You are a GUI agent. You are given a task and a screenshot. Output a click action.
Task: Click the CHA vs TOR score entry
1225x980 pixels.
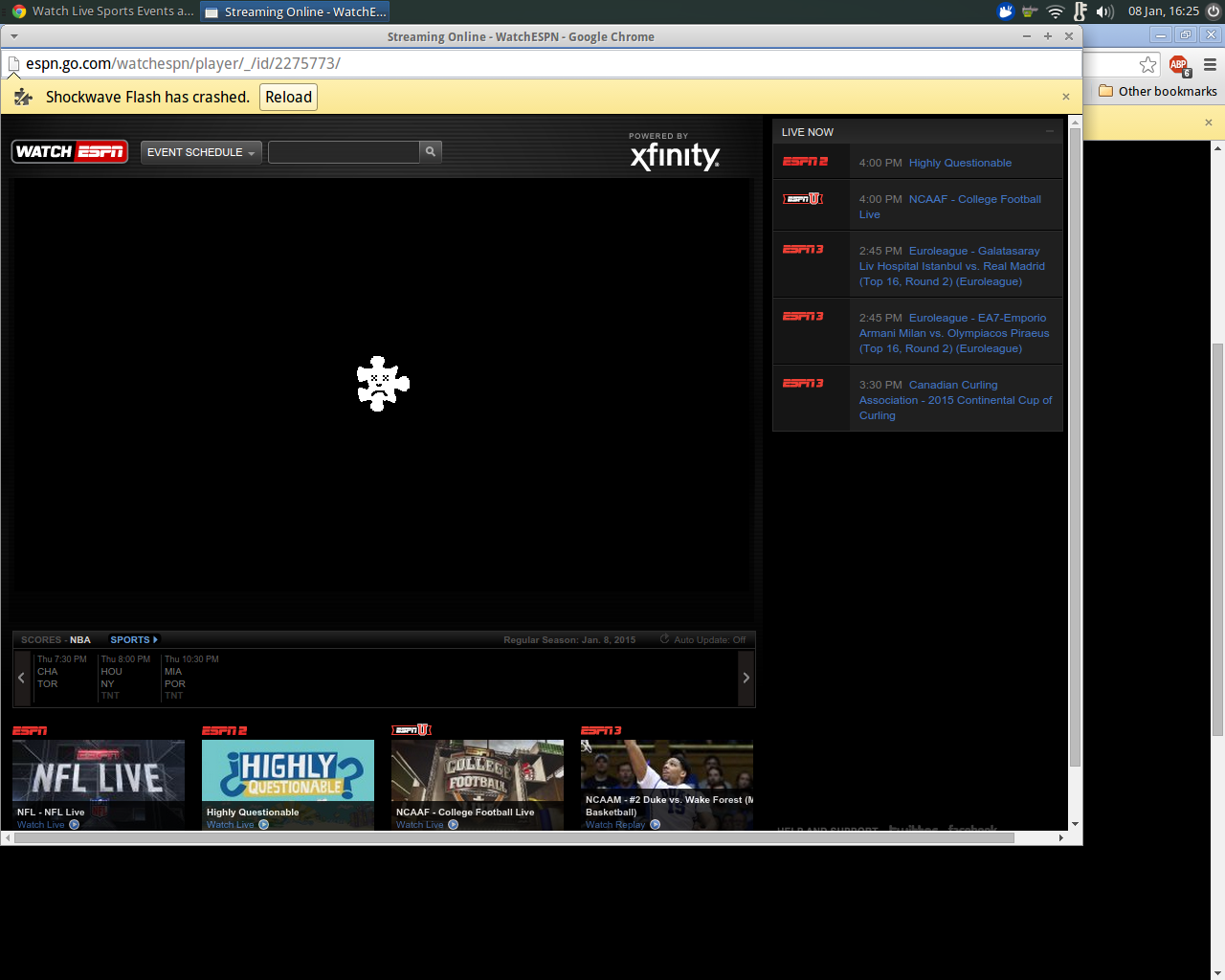(x=63, y=678)
